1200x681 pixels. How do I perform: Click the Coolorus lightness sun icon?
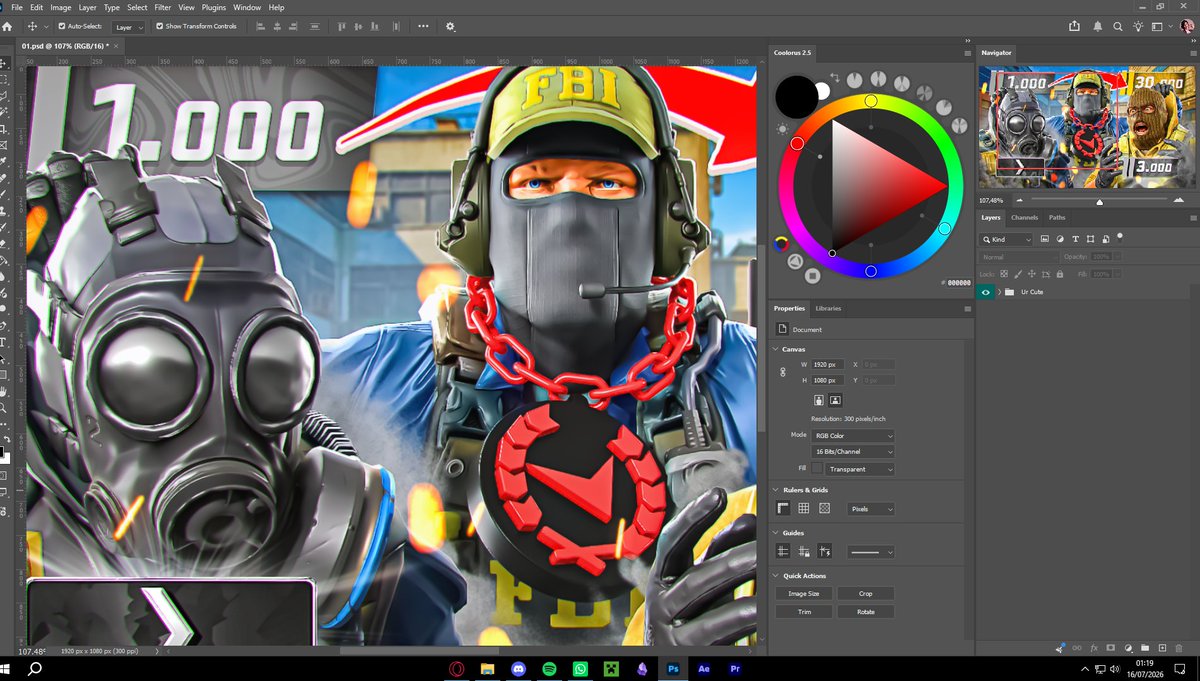click(x=782, y=128)
